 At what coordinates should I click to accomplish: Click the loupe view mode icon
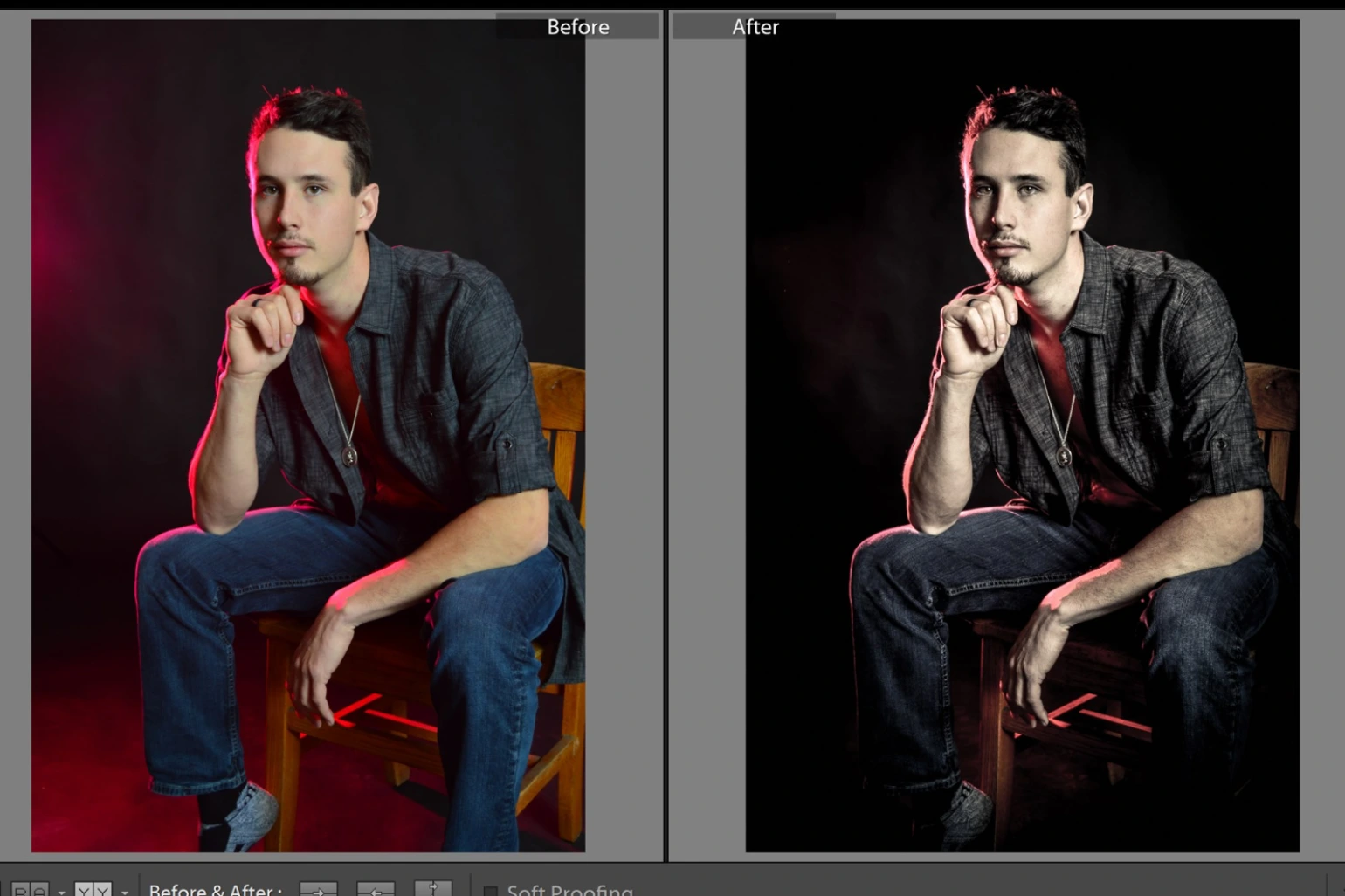coord(31,890)
